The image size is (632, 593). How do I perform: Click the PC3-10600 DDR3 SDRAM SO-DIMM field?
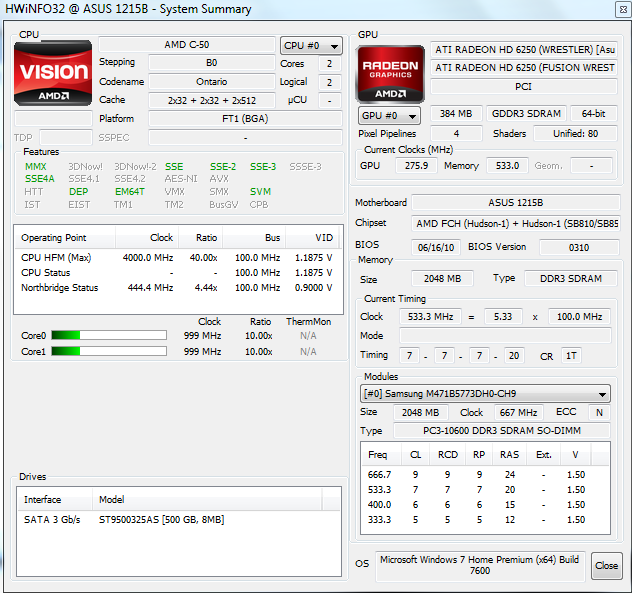pos(502,431)
